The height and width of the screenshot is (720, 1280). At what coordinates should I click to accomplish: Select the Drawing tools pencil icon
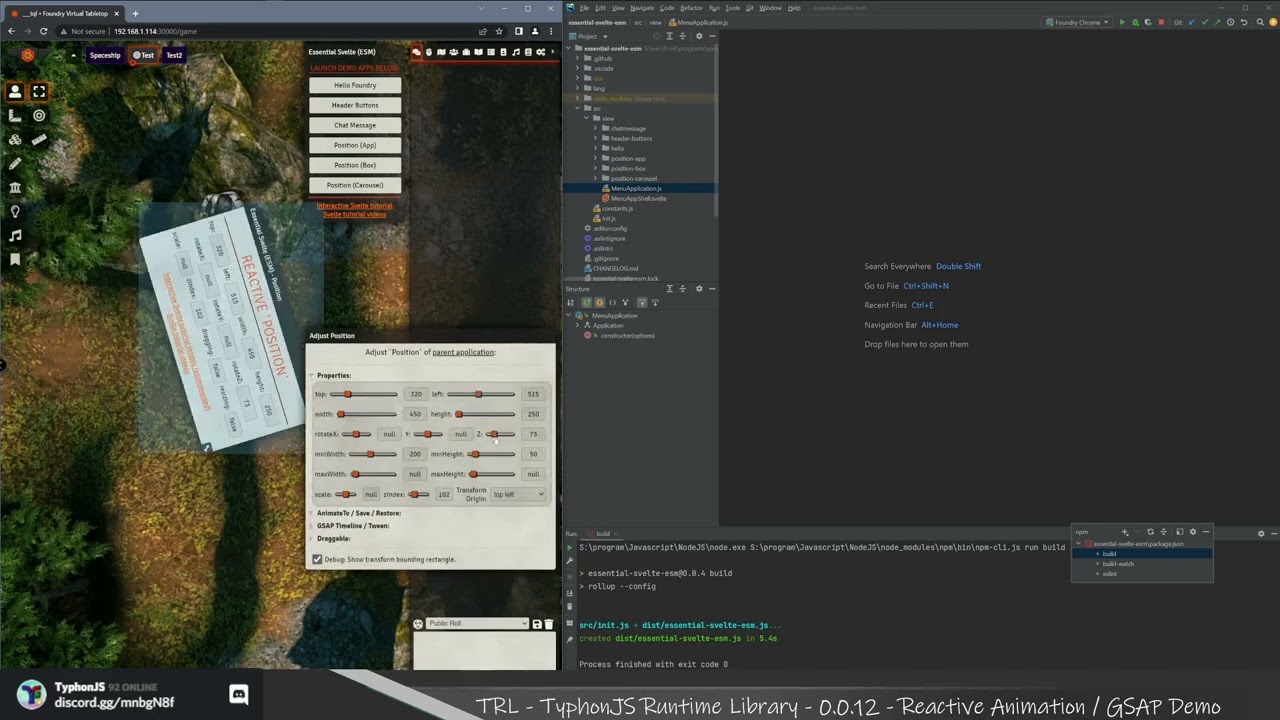pos(14,164)
